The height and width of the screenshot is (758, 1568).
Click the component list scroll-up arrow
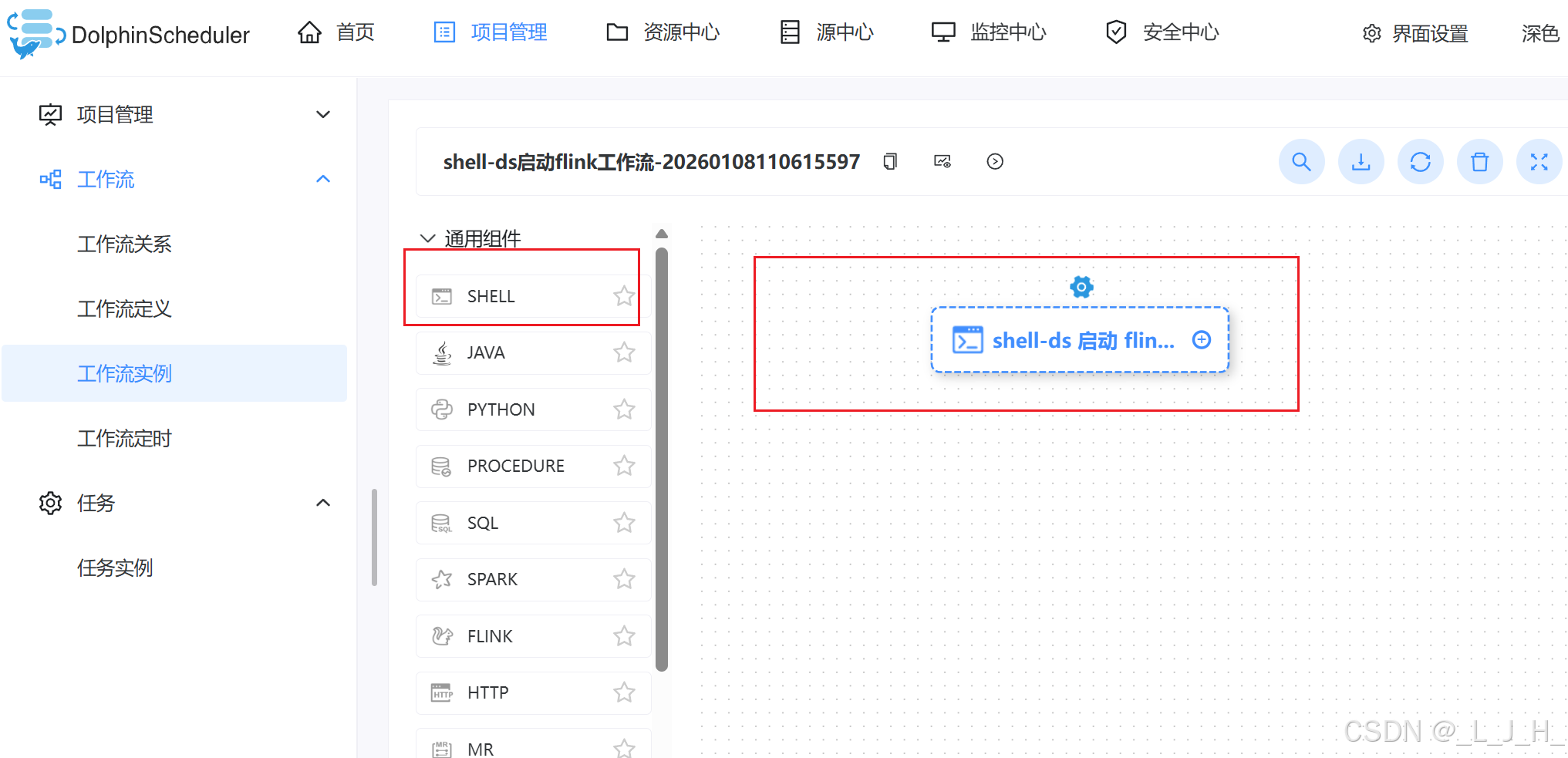(662, 234)
